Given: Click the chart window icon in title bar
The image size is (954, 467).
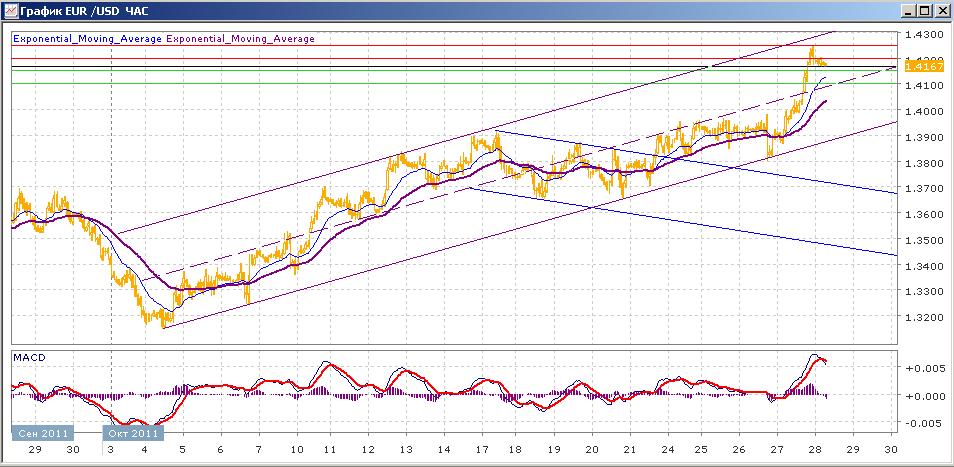Looking at the screenshot, I should point(10,10).
